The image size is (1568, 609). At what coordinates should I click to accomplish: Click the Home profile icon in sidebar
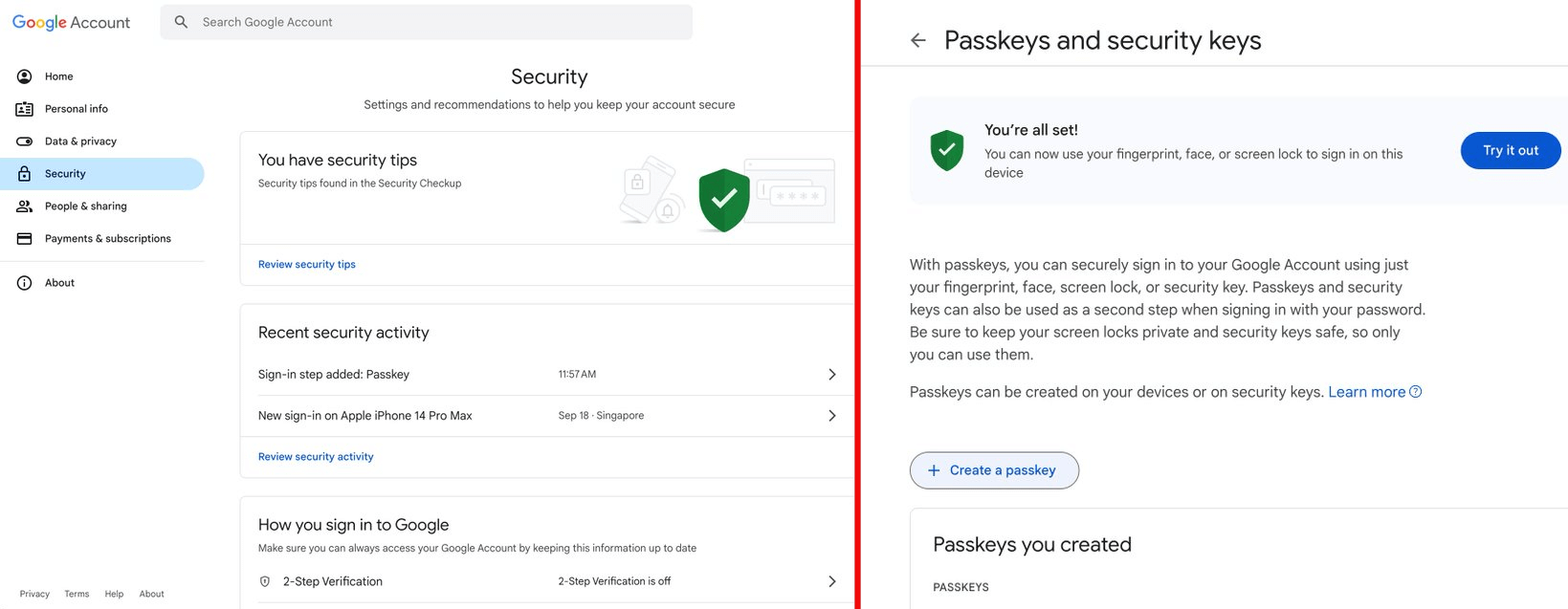pos(25,76)
